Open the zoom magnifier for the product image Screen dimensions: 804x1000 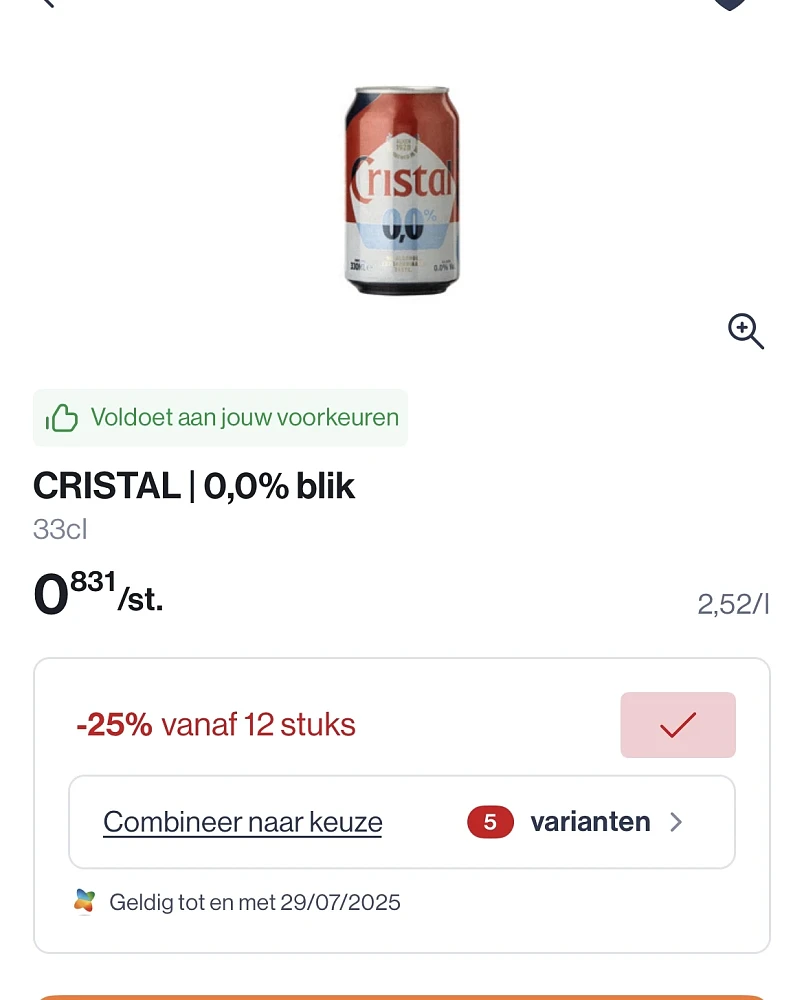coord(745,331)
